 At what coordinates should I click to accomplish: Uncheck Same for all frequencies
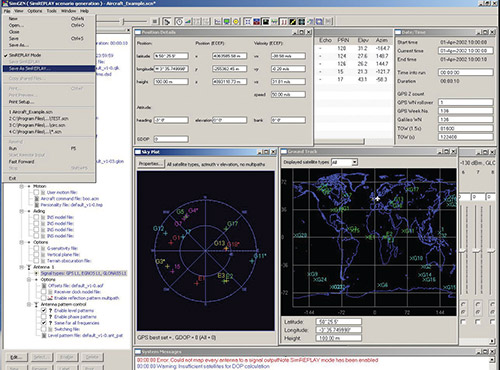tap(44, 323)
